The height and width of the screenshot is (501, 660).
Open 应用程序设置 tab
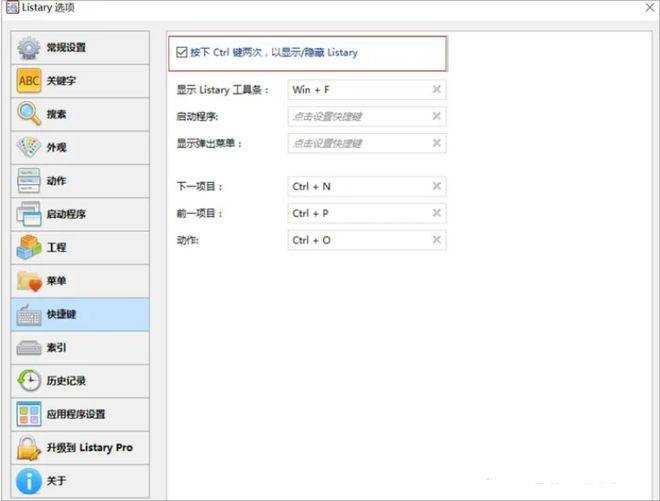click(80, 414)
